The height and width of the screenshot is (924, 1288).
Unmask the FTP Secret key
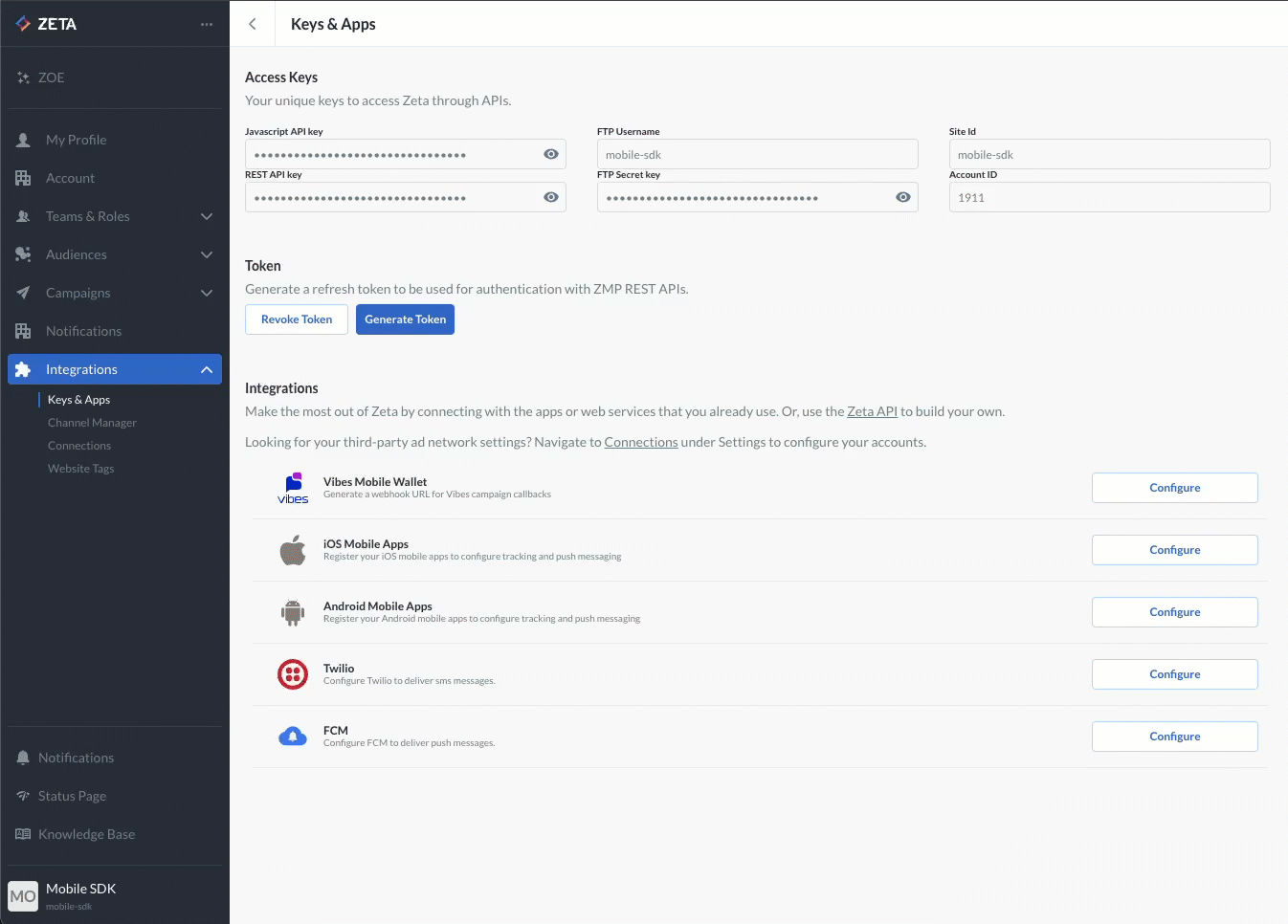click(903, 197)
